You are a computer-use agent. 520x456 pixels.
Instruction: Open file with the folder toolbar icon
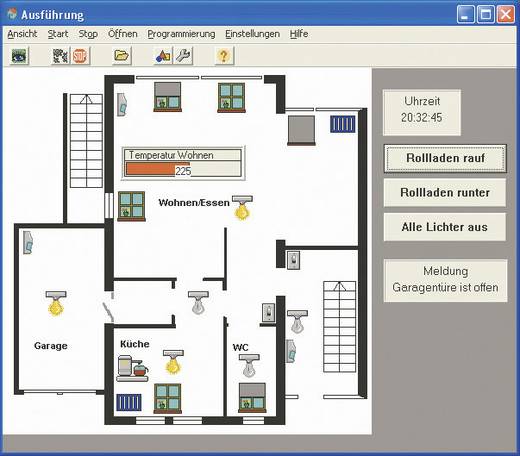point(121,56)
